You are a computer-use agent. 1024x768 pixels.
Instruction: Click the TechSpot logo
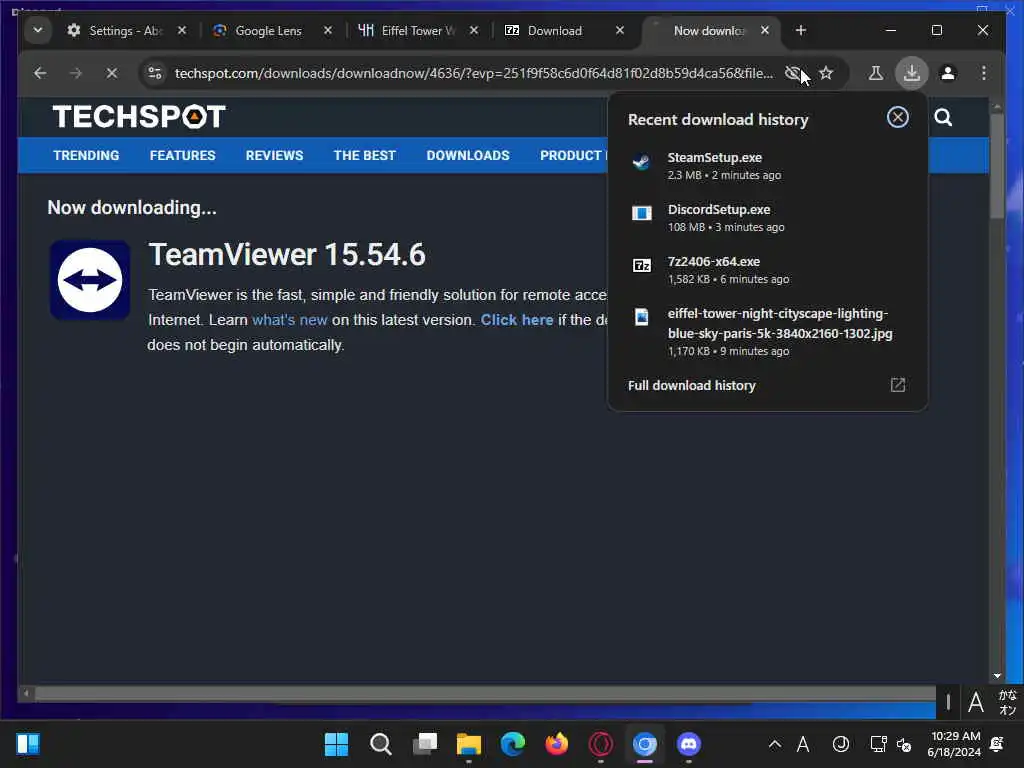coord(138,118)
